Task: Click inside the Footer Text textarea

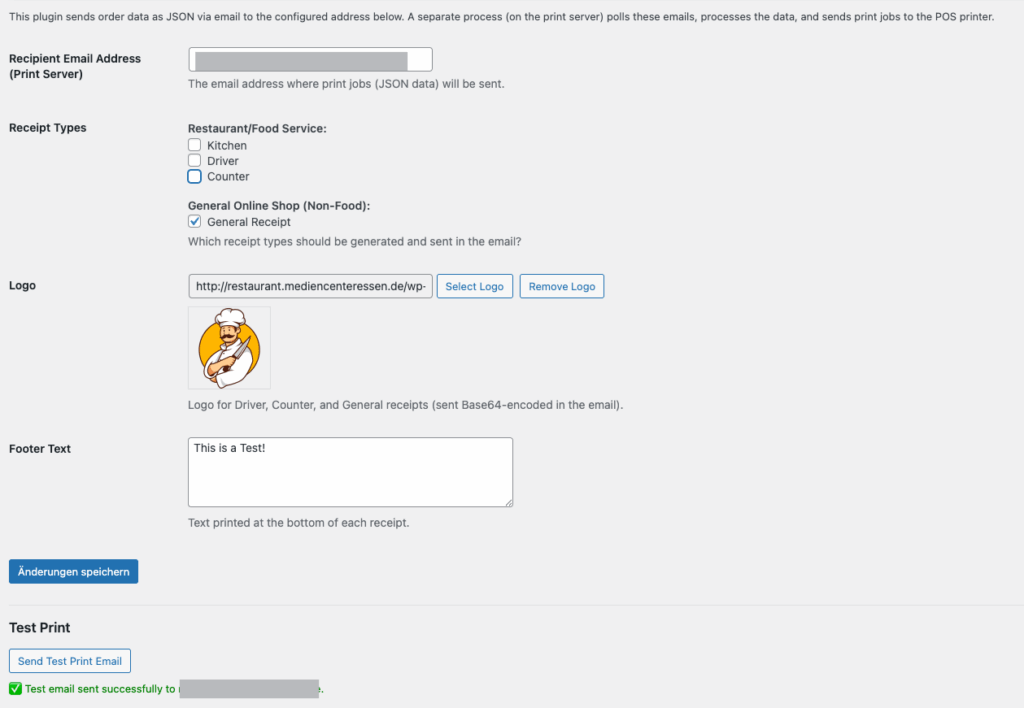Action: [351, 472]
